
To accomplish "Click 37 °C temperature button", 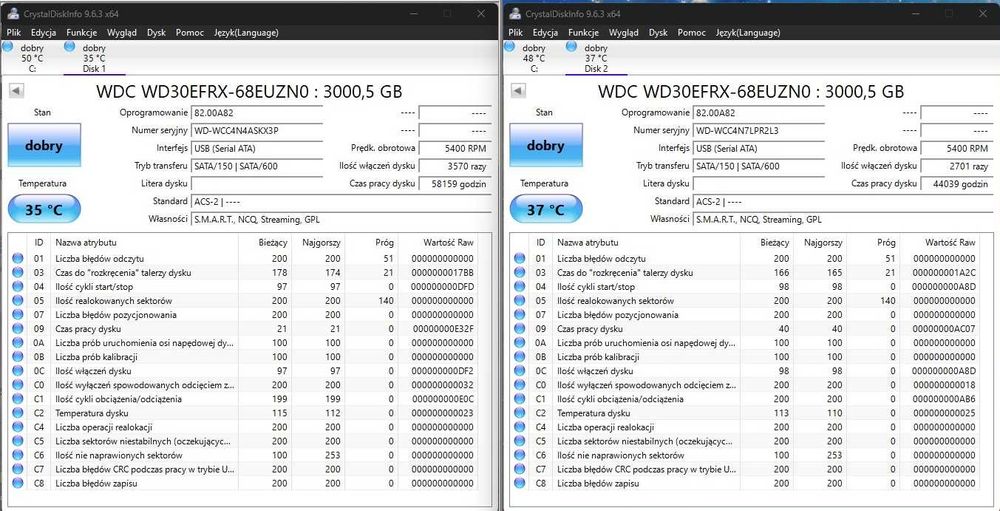I will tap(546, 209).
